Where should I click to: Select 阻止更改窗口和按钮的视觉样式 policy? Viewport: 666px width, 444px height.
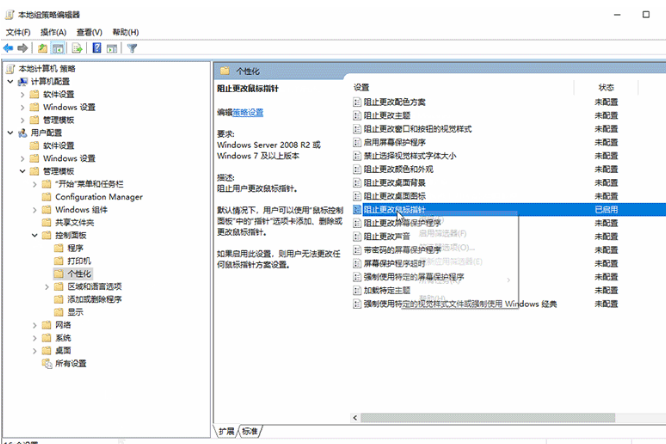click(x=418, y=129)
